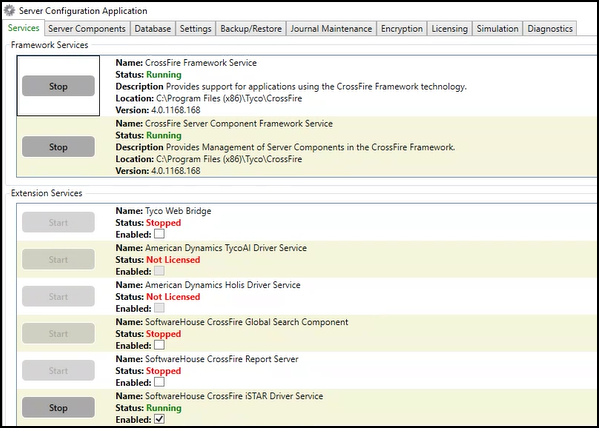Viewport: 599px width, 428px height.
Task: Open the Licensing tab
Action: click(450, 29)
